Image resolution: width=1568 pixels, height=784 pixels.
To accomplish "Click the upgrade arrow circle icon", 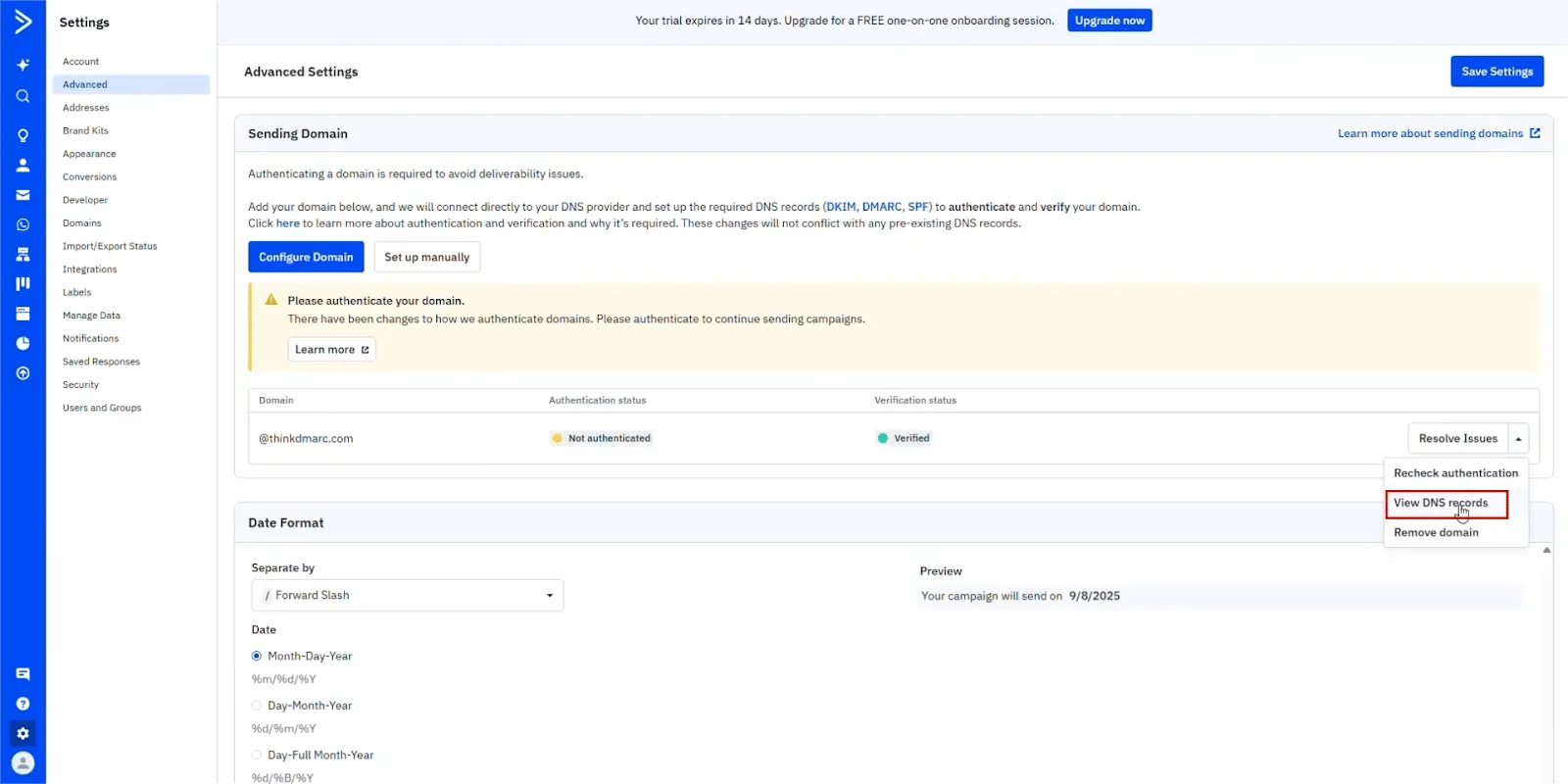I will click(x=23, y=373).
